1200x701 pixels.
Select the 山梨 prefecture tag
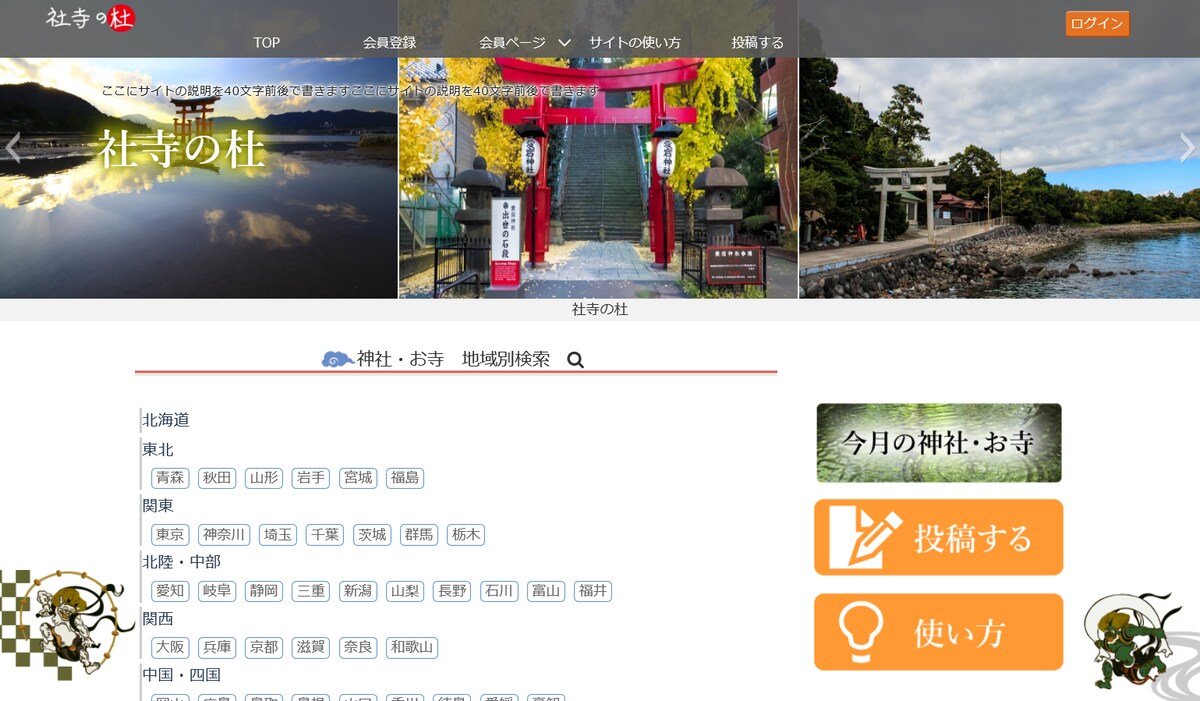point(405,591)
